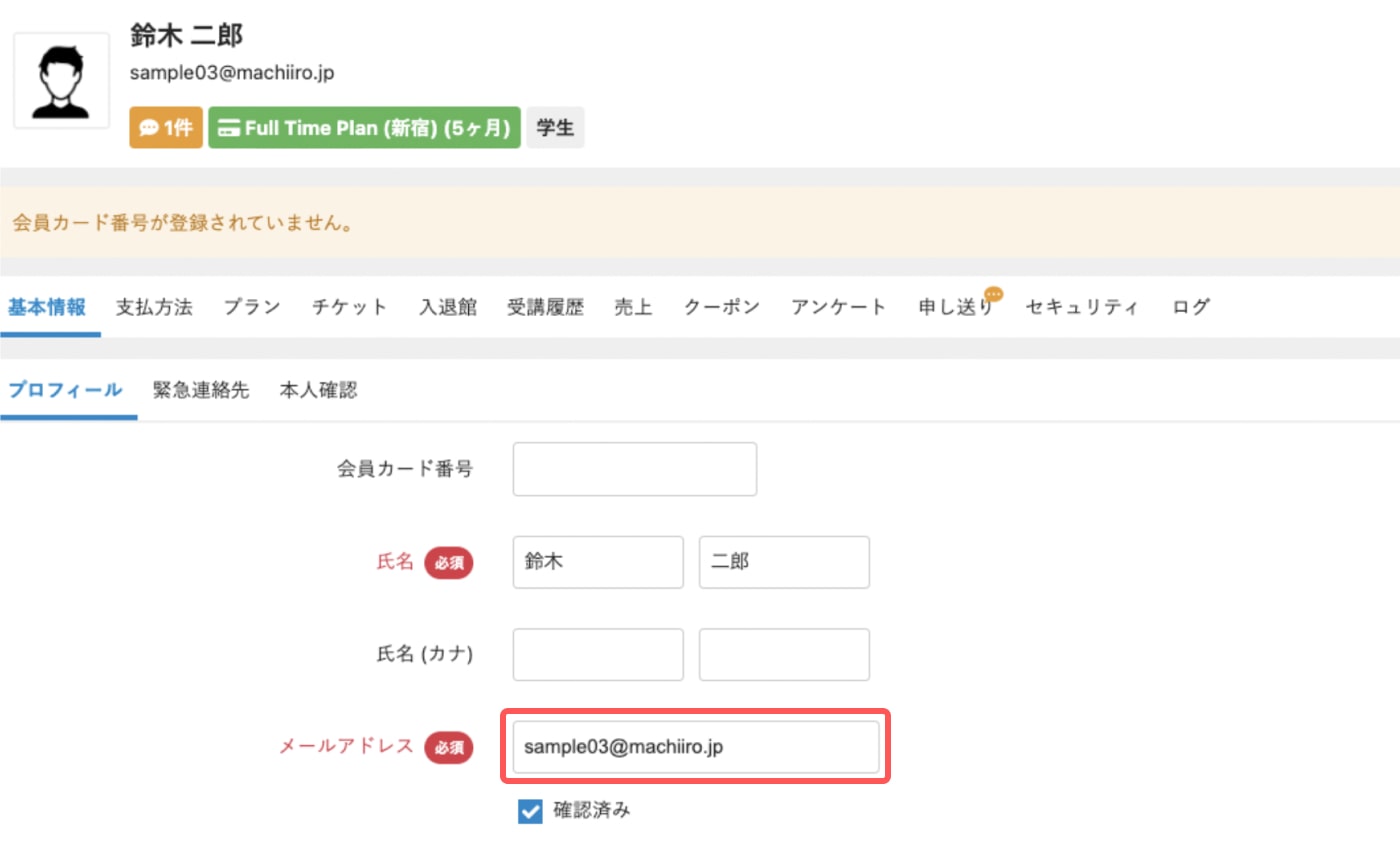Go to the チケット tab
Screen dimensions: 1400x855
coord(349,307)
